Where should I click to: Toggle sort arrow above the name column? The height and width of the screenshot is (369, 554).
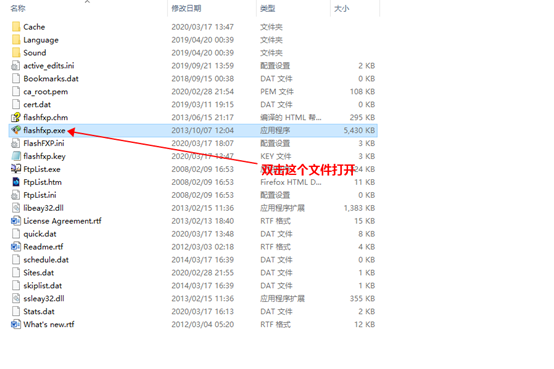(87, 2)
